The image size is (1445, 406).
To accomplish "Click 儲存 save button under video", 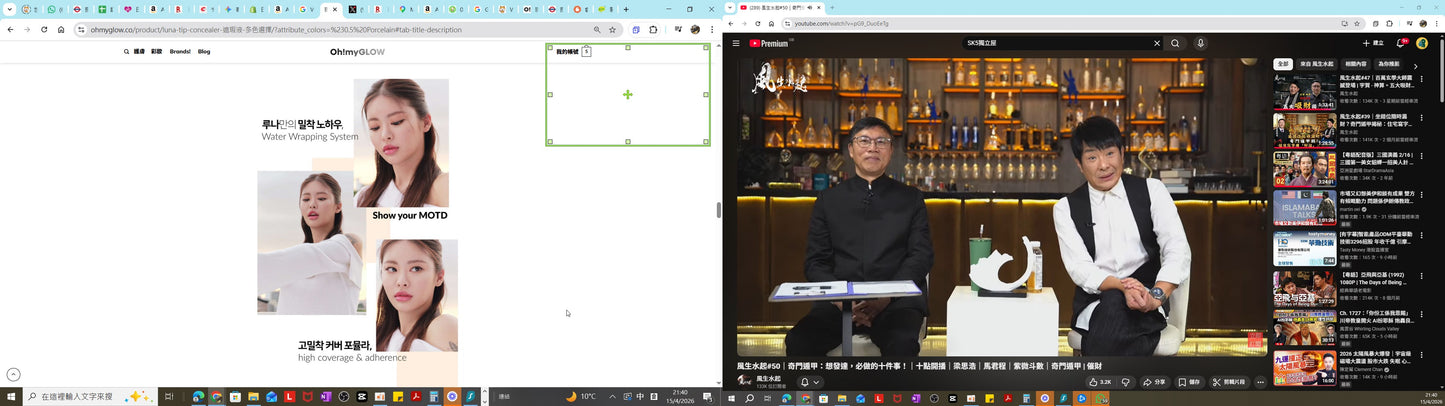I will click(1189, 382).
